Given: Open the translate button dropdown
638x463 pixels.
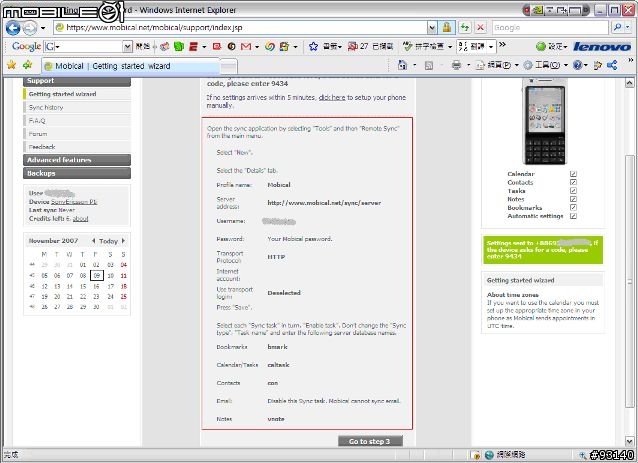Looking at the screenshot, I should [491, 47].
